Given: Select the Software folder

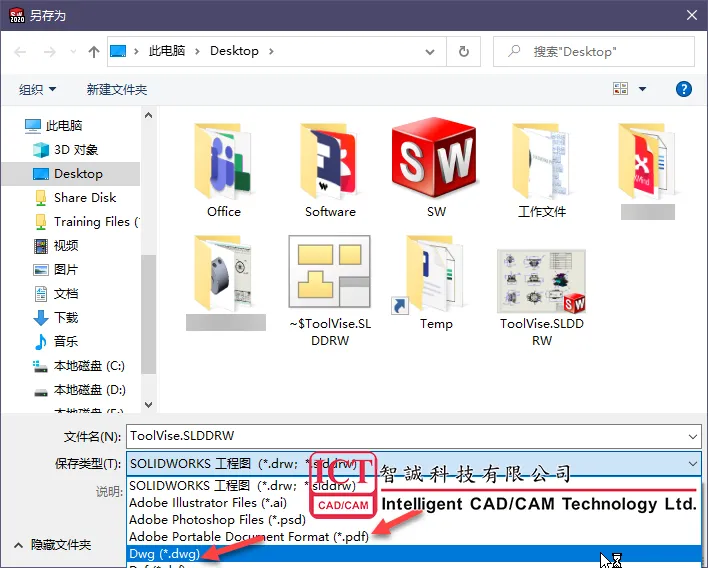Looking at the screenshot, I should [x=330, y=170].
